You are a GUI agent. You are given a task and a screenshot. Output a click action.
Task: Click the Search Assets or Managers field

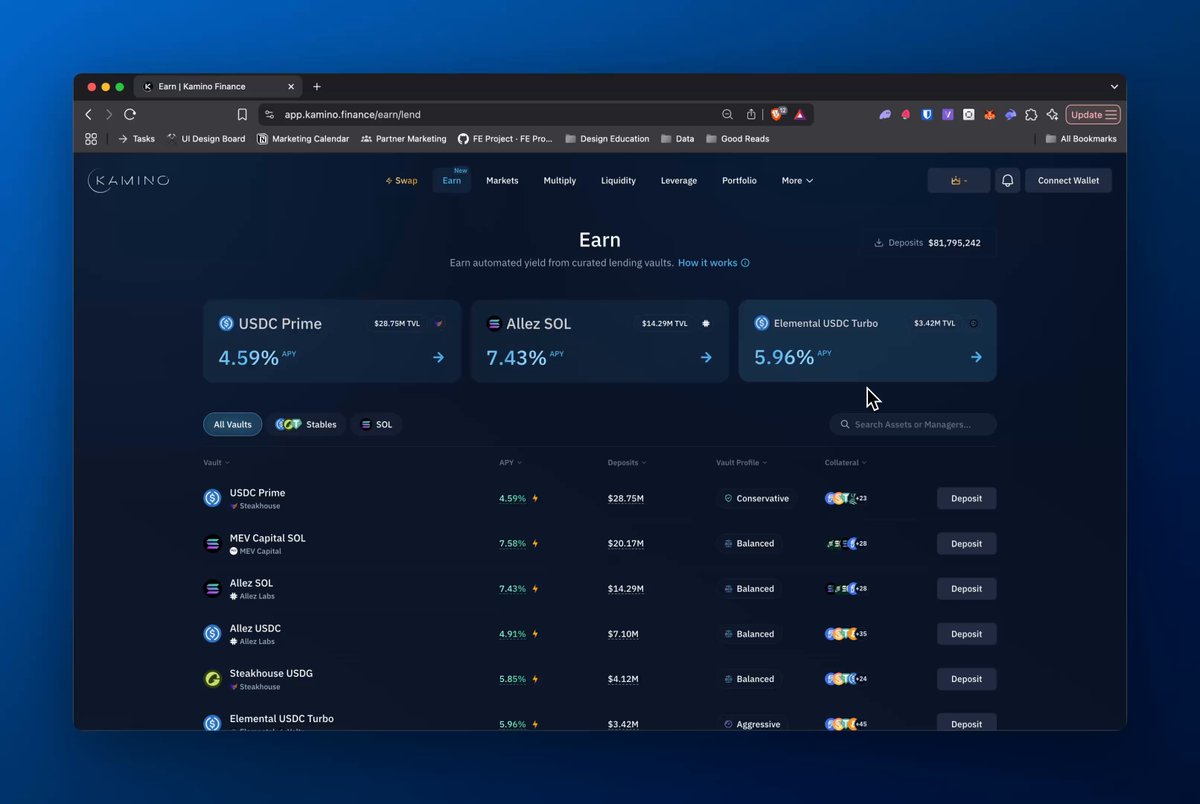coord(913,424)
